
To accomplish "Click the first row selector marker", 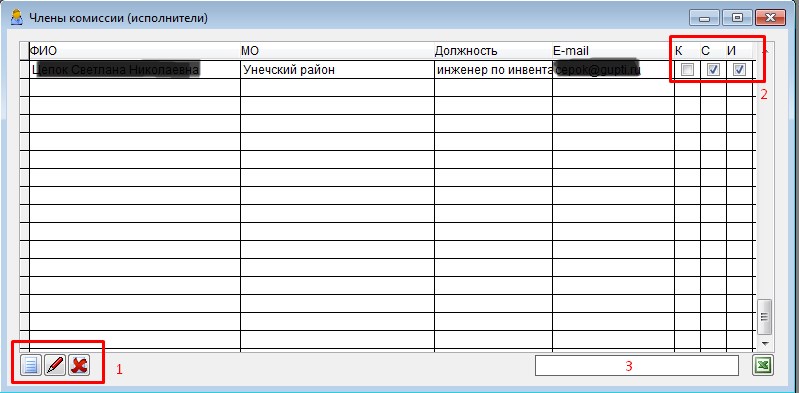I will coord(24,69).
